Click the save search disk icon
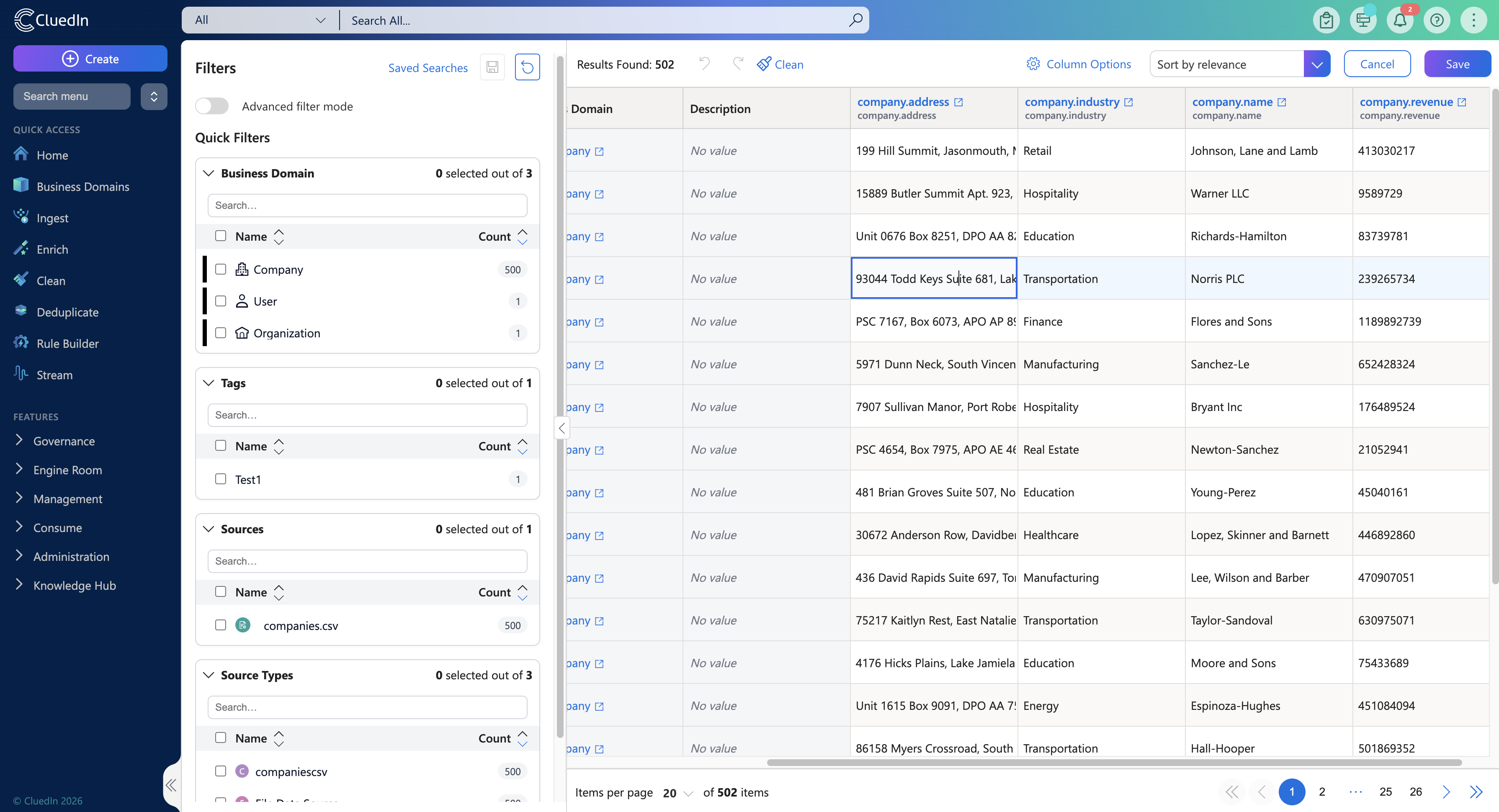 (492, 67)
